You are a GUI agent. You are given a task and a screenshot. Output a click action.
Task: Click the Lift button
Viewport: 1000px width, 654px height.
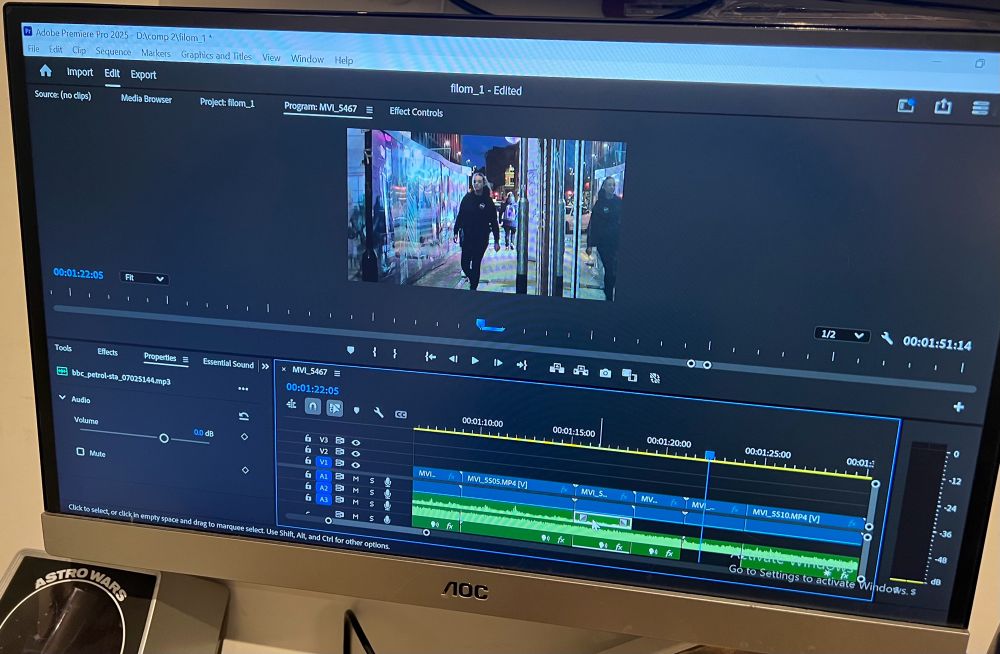[x=557, y=368]
